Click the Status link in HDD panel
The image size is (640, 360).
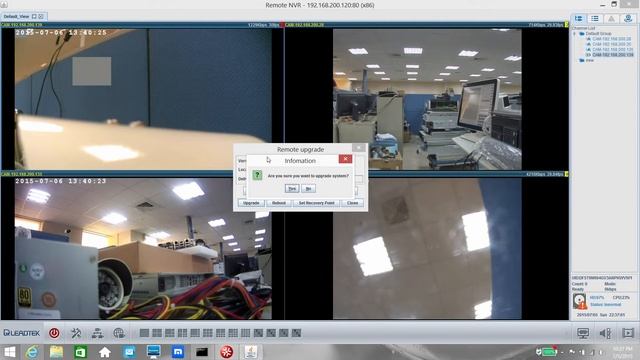point(605,304)
